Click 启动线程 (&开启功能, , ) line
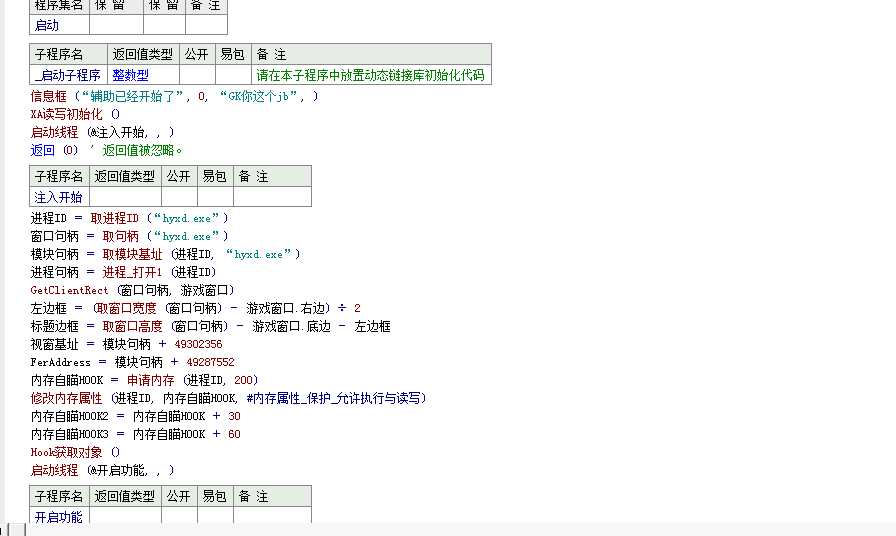 (x=102, y=470)
